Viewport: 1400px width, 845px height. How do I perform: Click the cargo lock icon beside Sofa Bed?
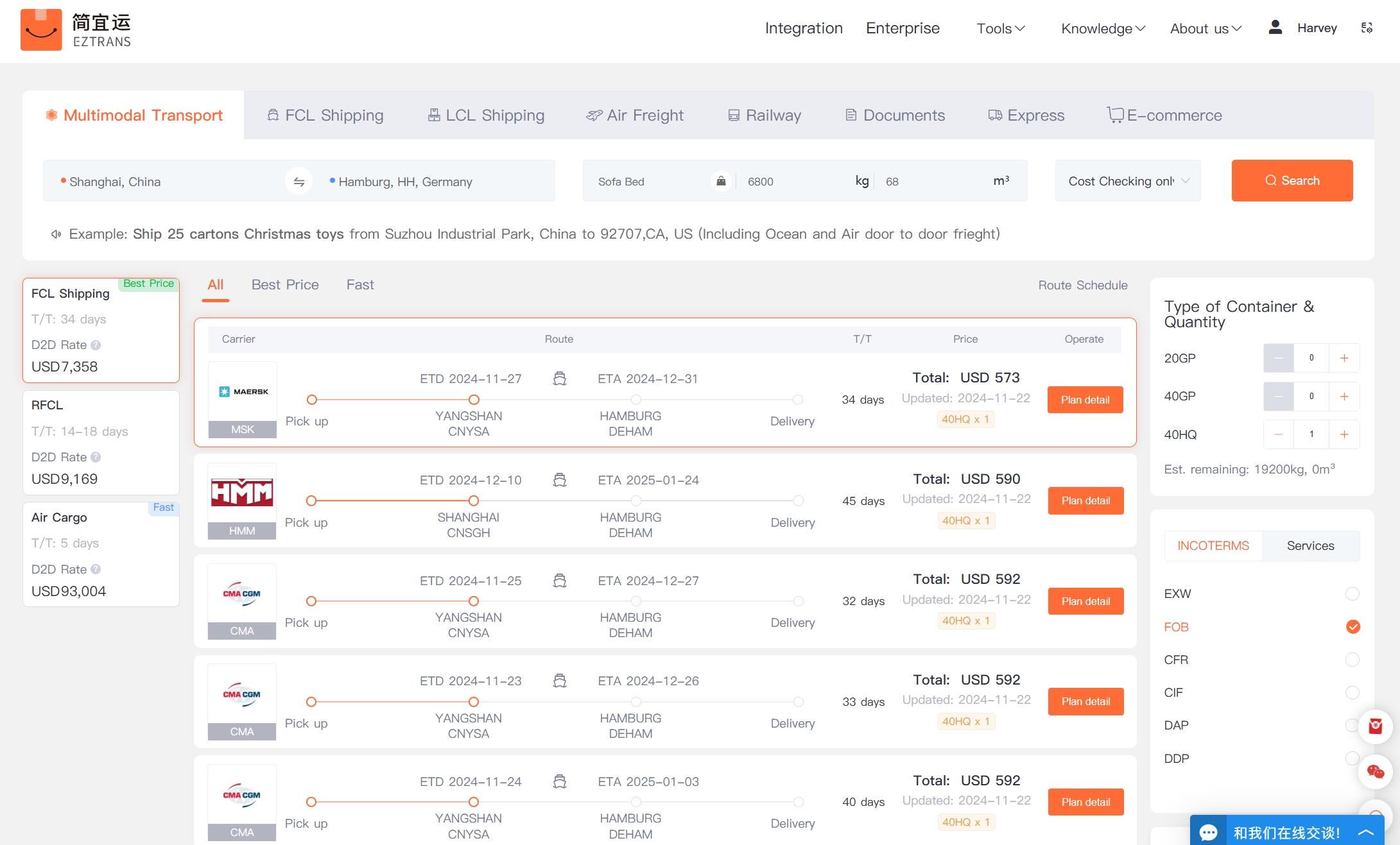[x=721, y=182]
